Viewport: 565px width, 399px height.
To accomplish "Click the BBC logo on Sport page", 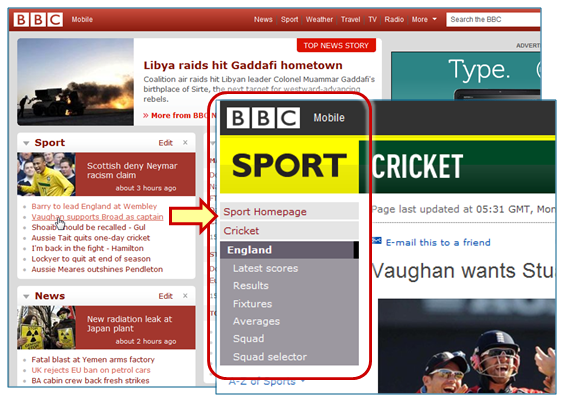I will coord(263,118).
